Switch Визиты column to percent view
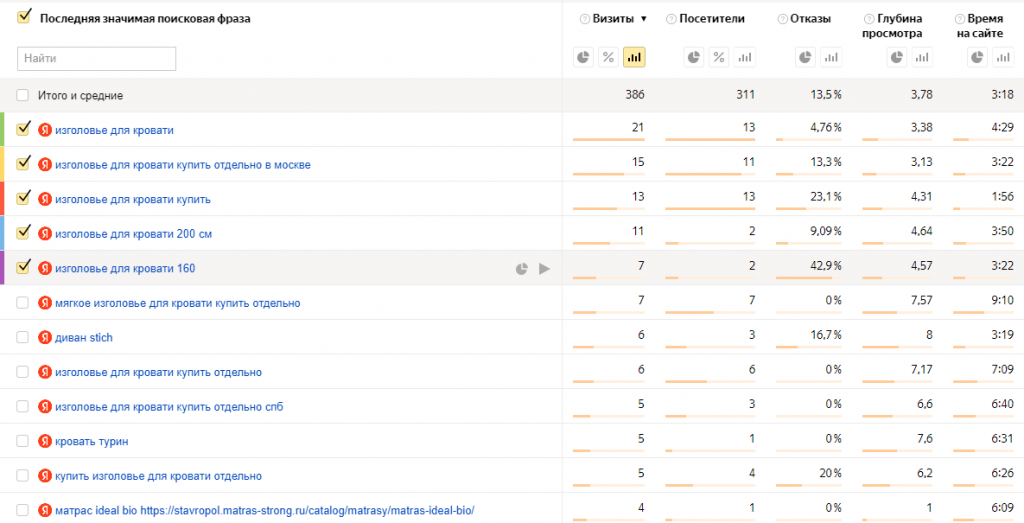 click(608, 57)
